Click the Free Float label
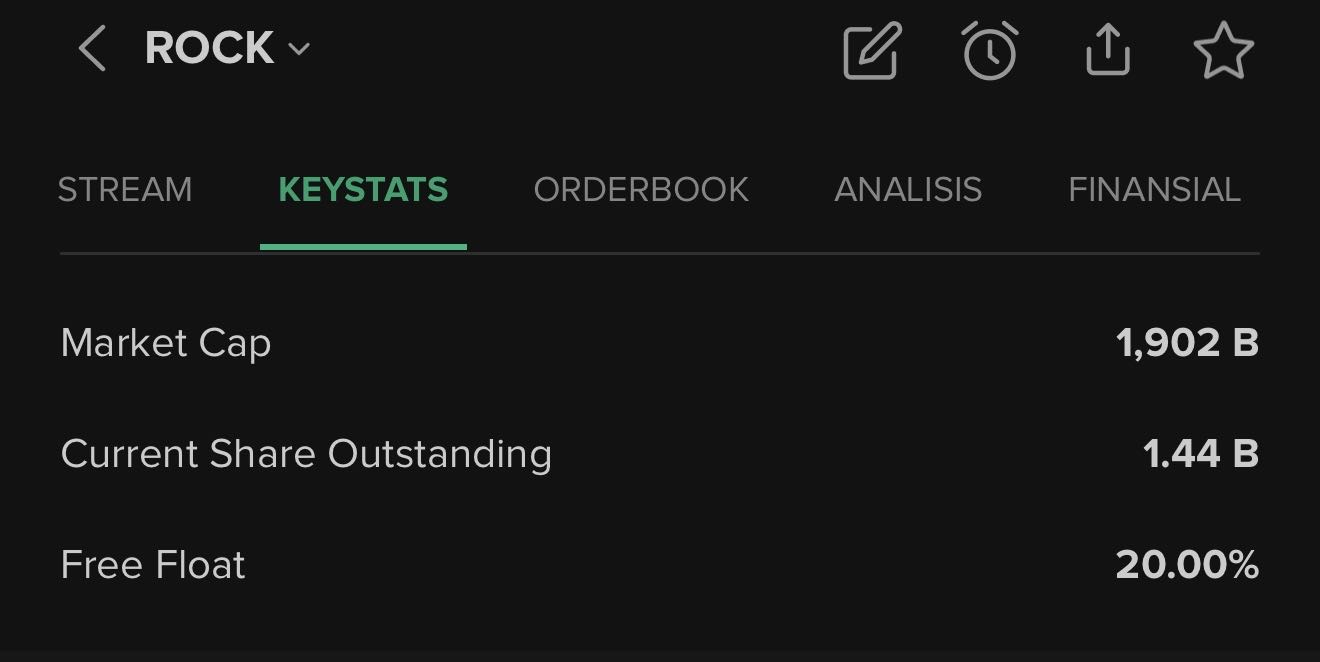The height and width of the screenshot is (662, 1320). 153,565
